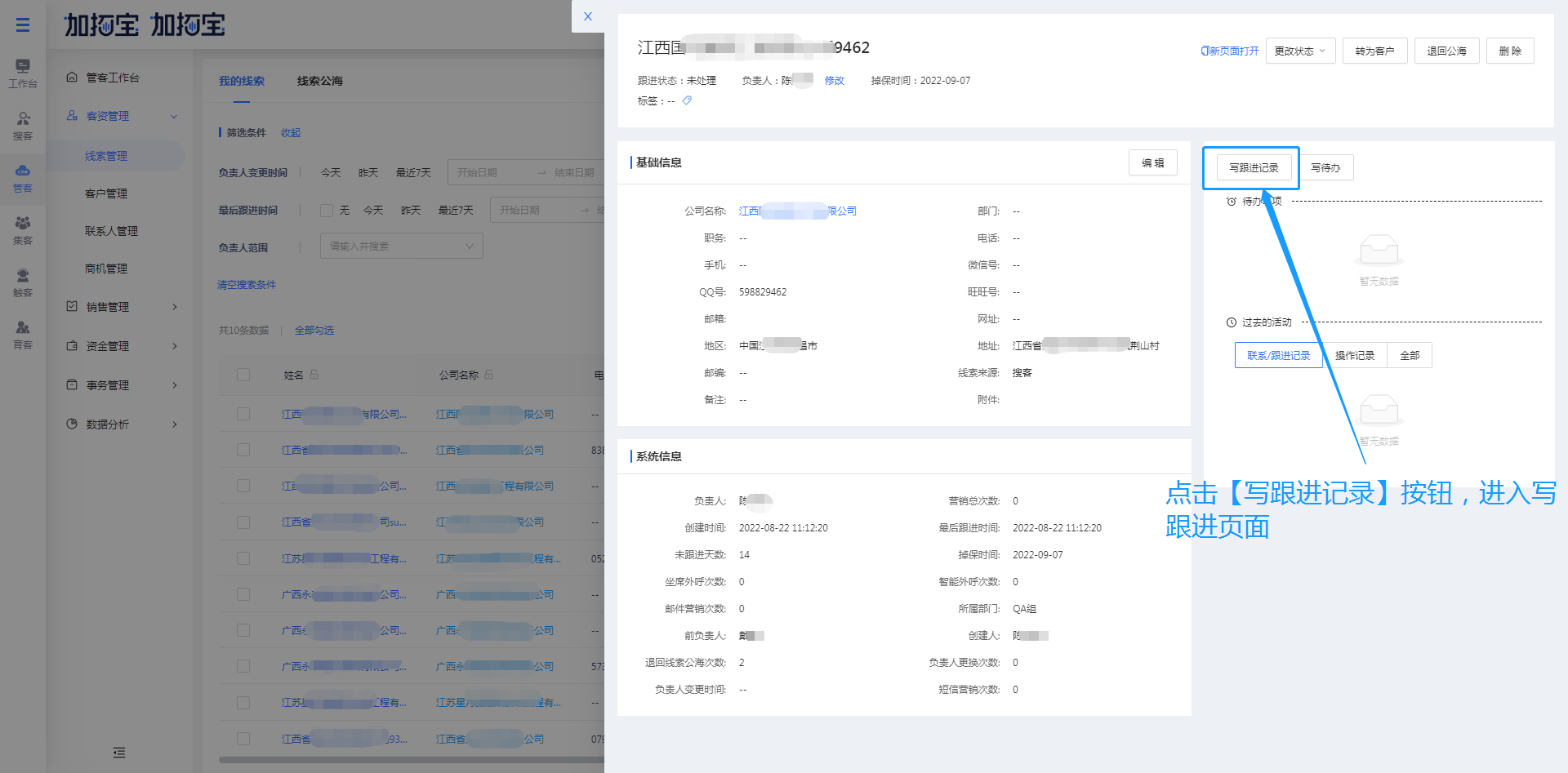
Task: Expand the 数据分析 menu
Action: pyautogui.click(x=175, y=424)
